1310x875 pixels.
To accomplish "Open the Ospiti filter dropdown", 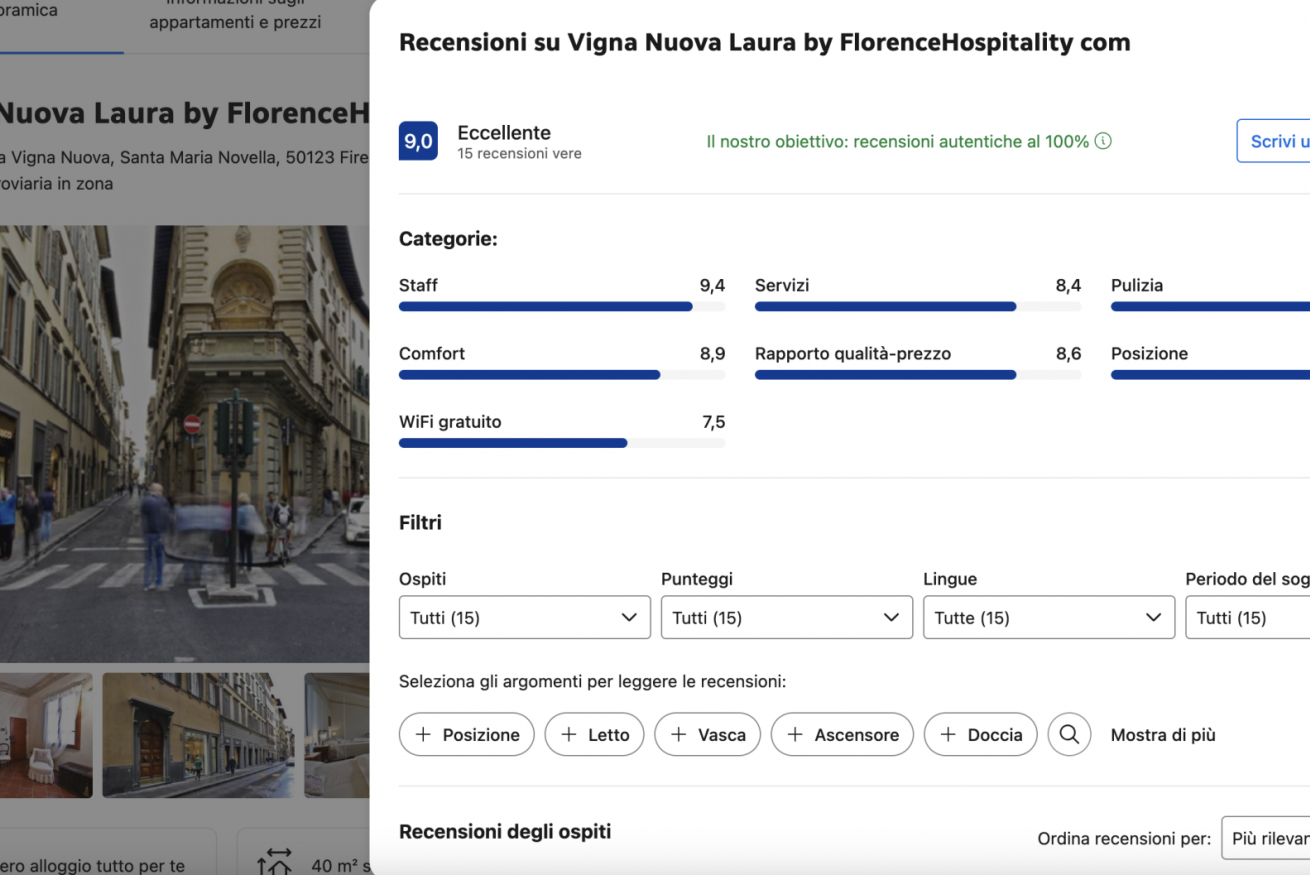I will coord(524,618).
